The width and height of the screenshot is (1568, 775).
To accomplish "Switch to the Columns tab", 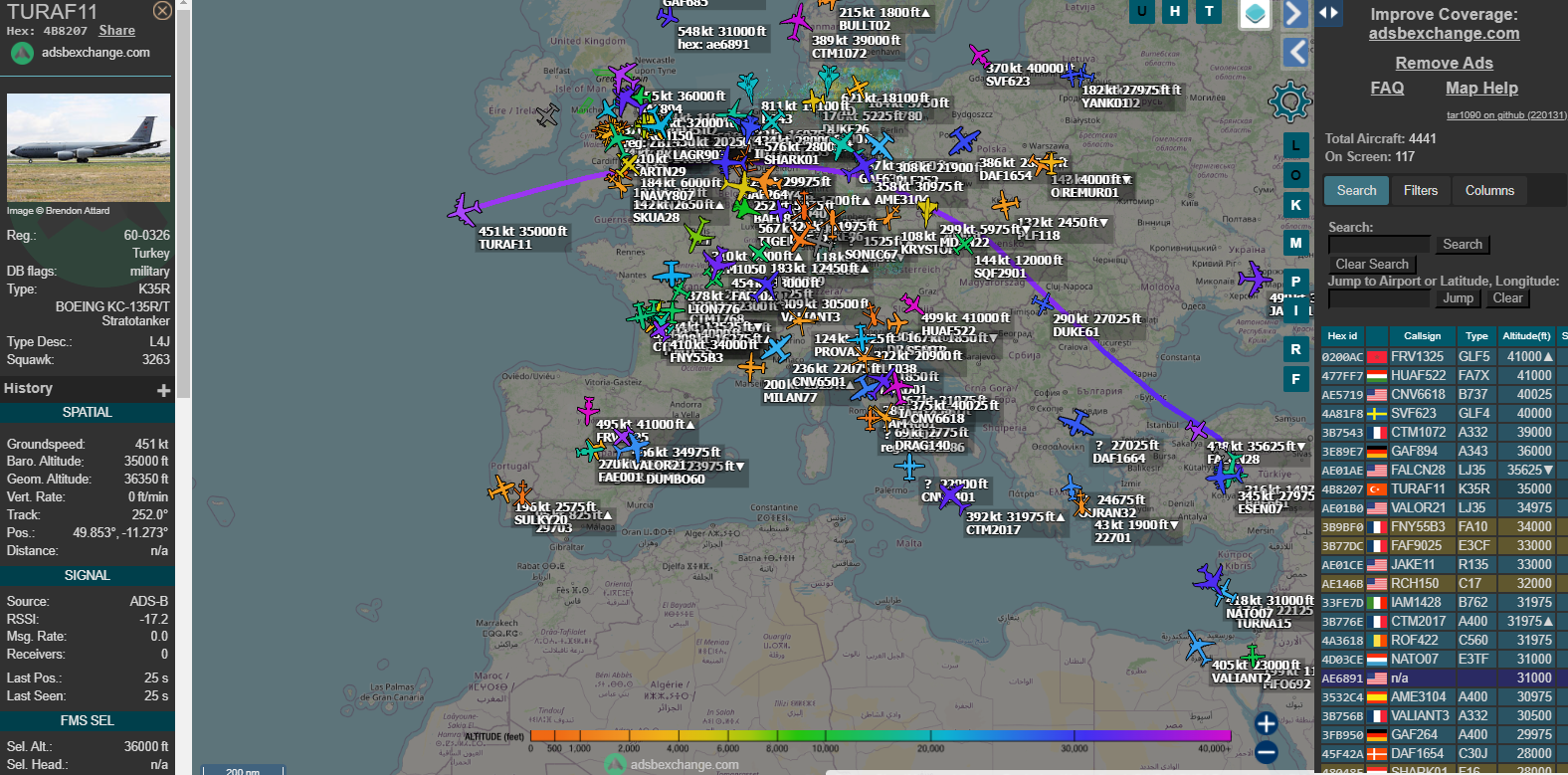I will [x=1489, y=191].
